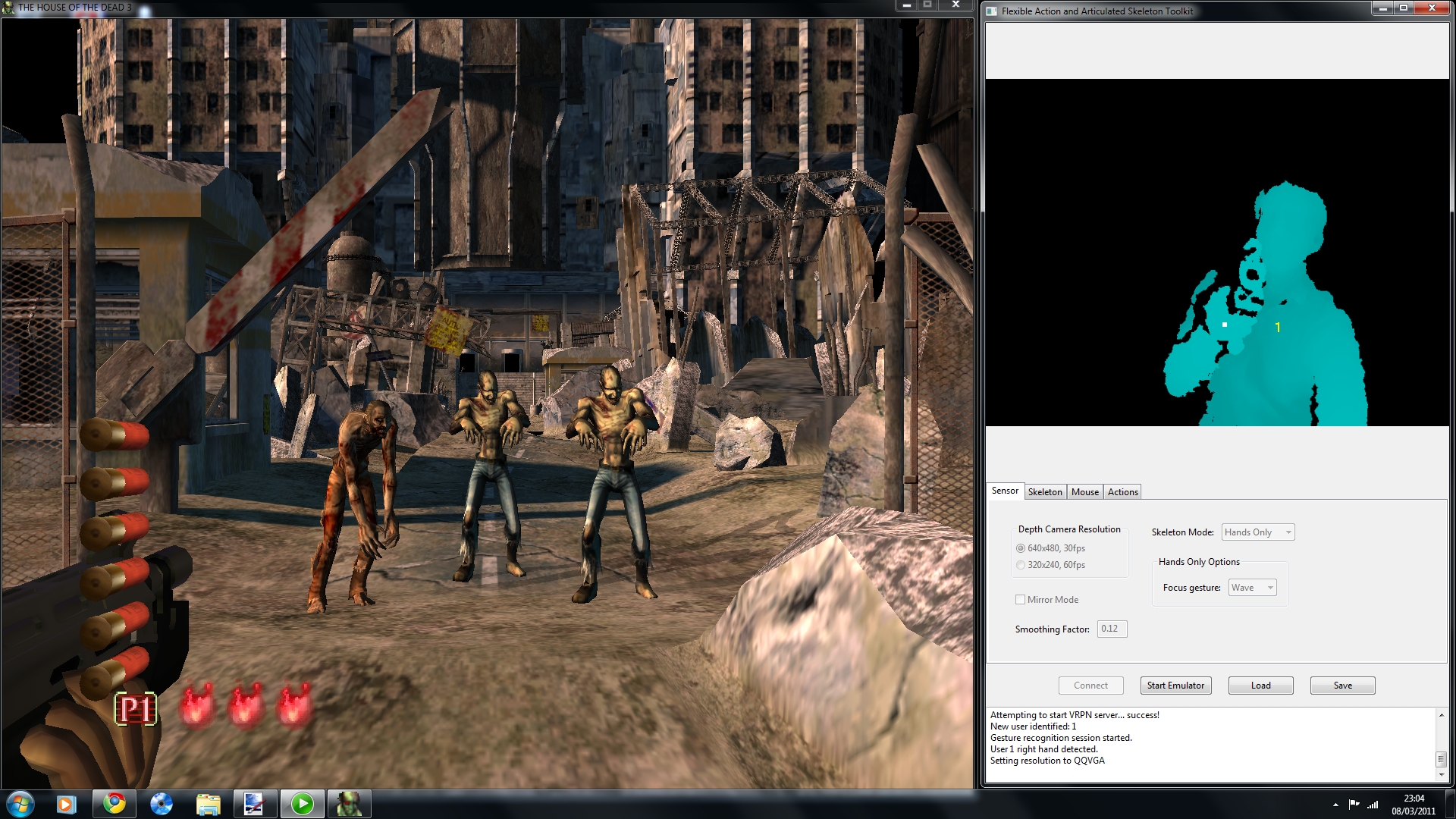Image resolution: width=1456 pixels, height=819 pixels.
Task: Open network signal icon in system tray
Action: [1373, 805]
